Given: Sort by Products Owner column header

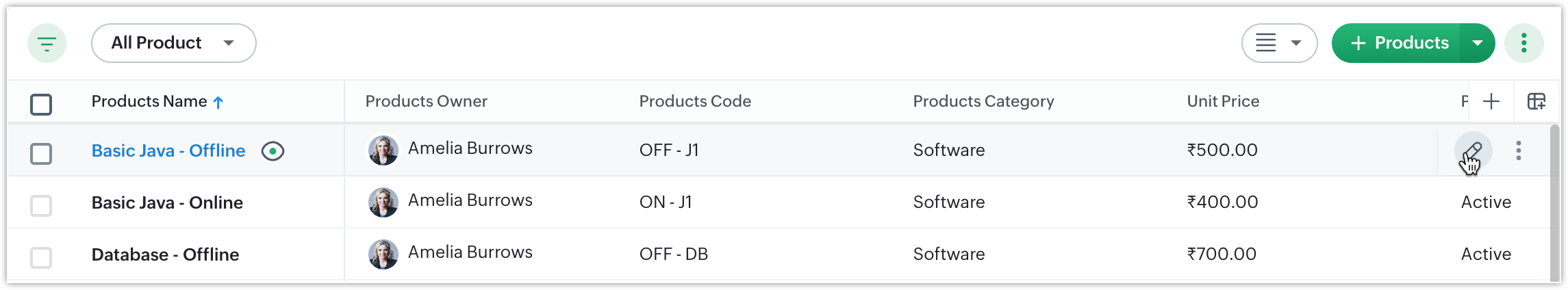Looking at the screenshot, I should (426, 101).
